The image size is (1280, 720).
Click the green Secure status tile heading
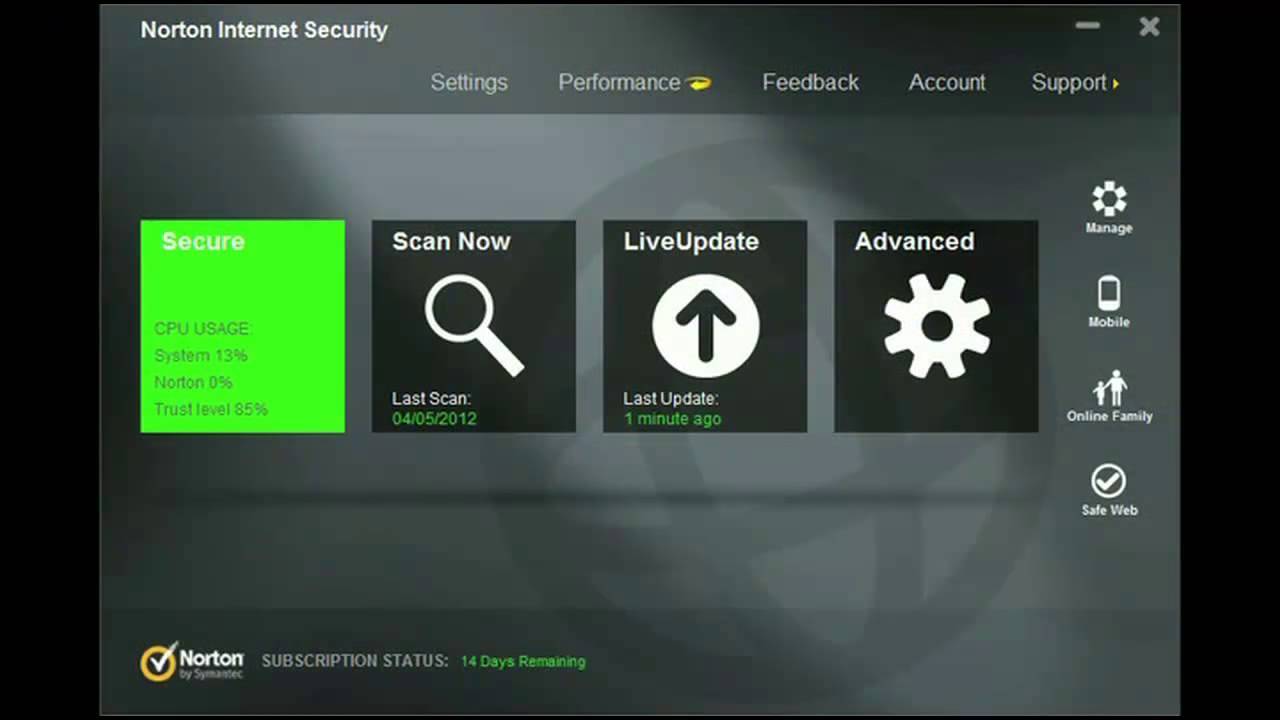203,241
